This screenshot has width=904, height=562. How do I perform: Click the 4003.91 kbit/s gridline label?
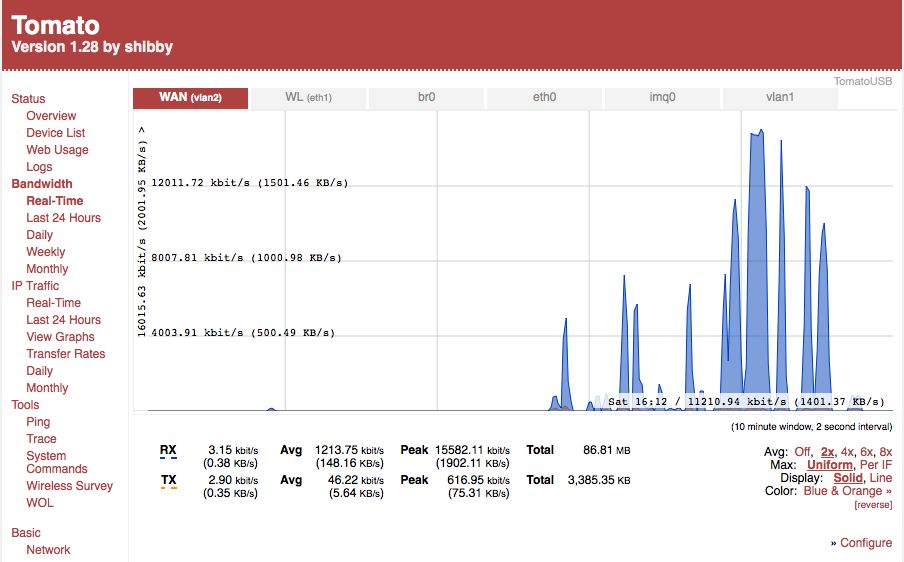243,333
